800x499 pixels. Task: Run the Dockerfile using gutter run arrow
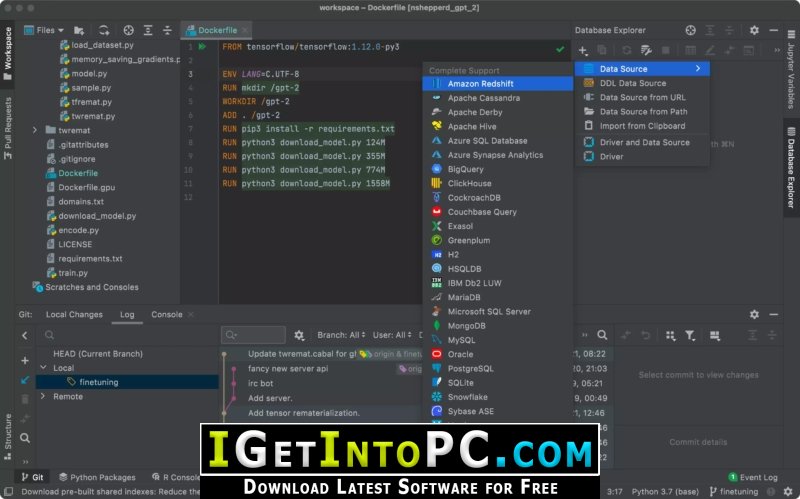pos(203,46)
